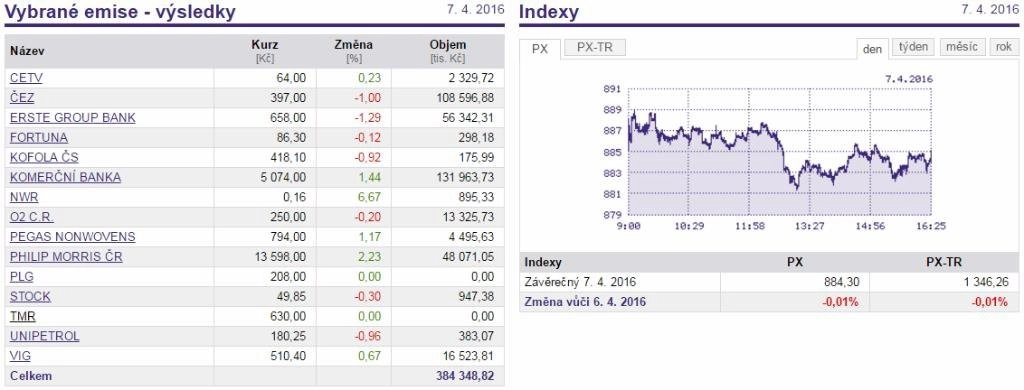Open the PEGAS NONWOVENS link

point(72,237)
